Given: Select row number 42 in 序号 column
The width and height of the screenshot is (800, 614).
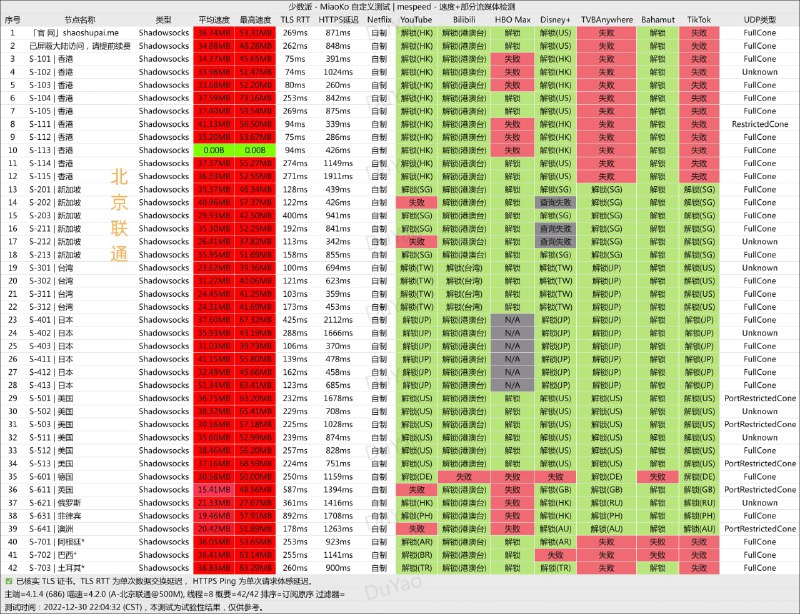Looking at the screenshot, I should coord(13,568).
